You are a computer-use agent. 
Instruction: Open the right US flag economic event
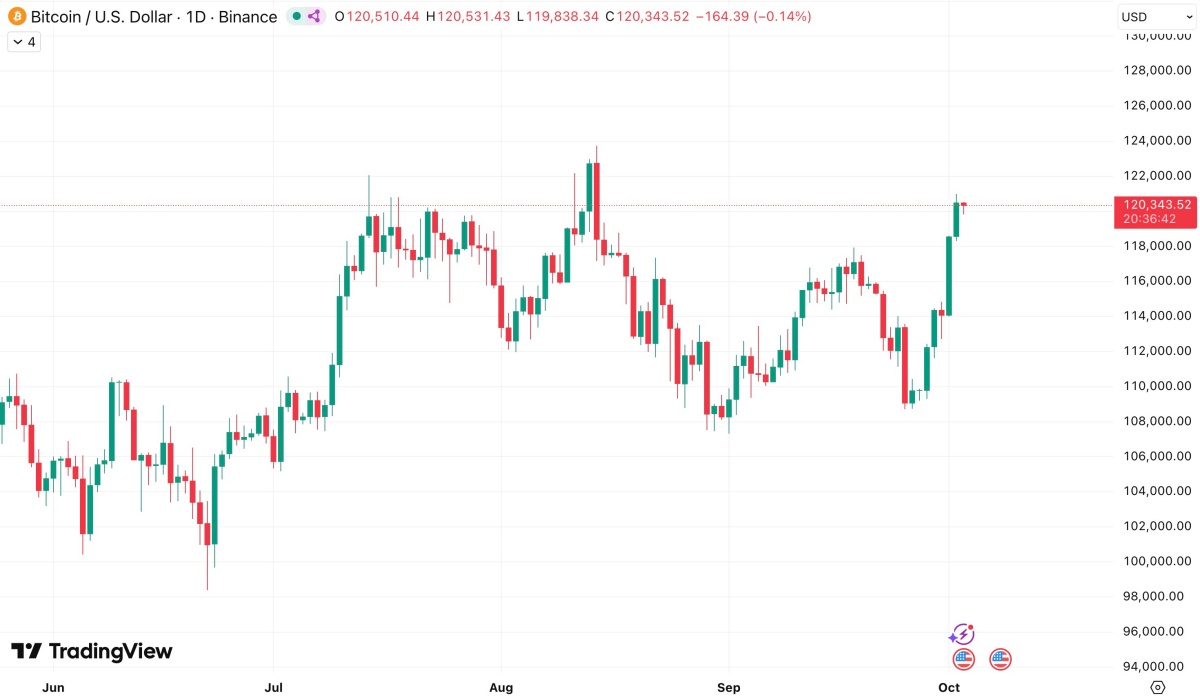point(1000,659)
